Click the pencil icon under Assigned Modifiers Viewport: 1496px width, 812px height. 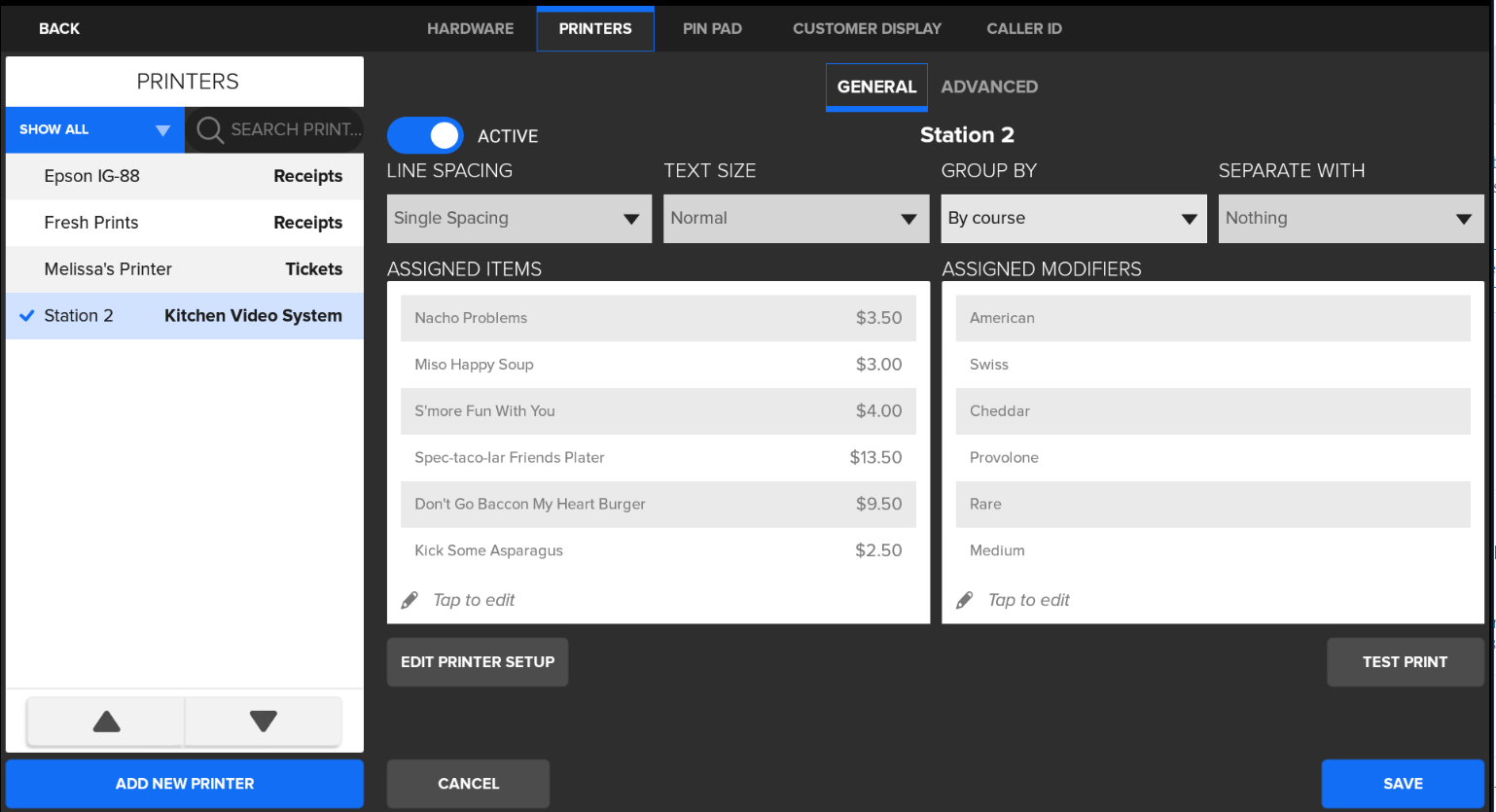(964, 600)
